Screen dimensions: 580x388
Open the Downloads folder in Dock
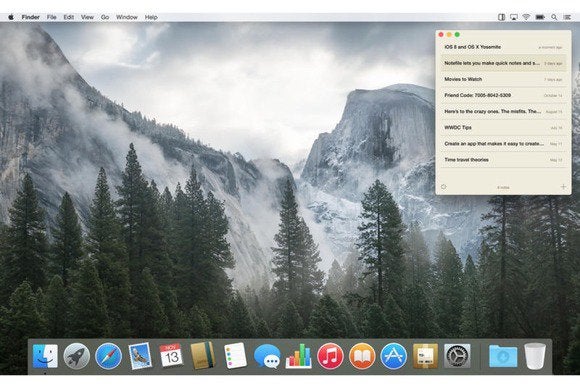pos(503,356)
